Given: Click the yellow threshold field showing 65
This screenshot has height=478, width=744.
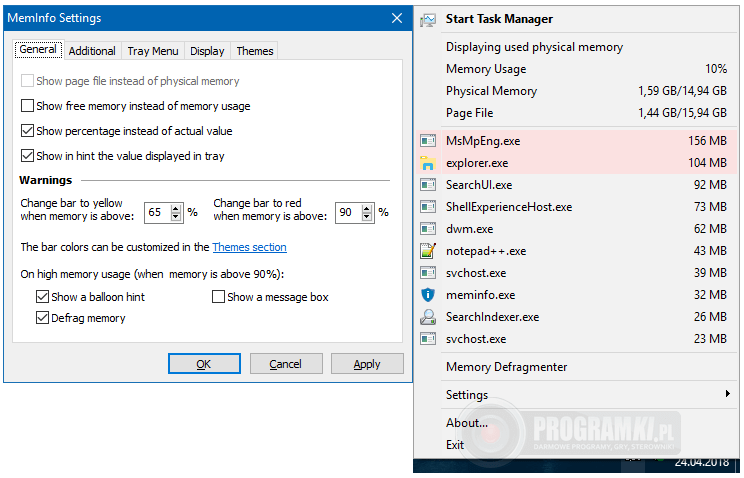Looking at the screenshot, I should [x=158, y=212].
